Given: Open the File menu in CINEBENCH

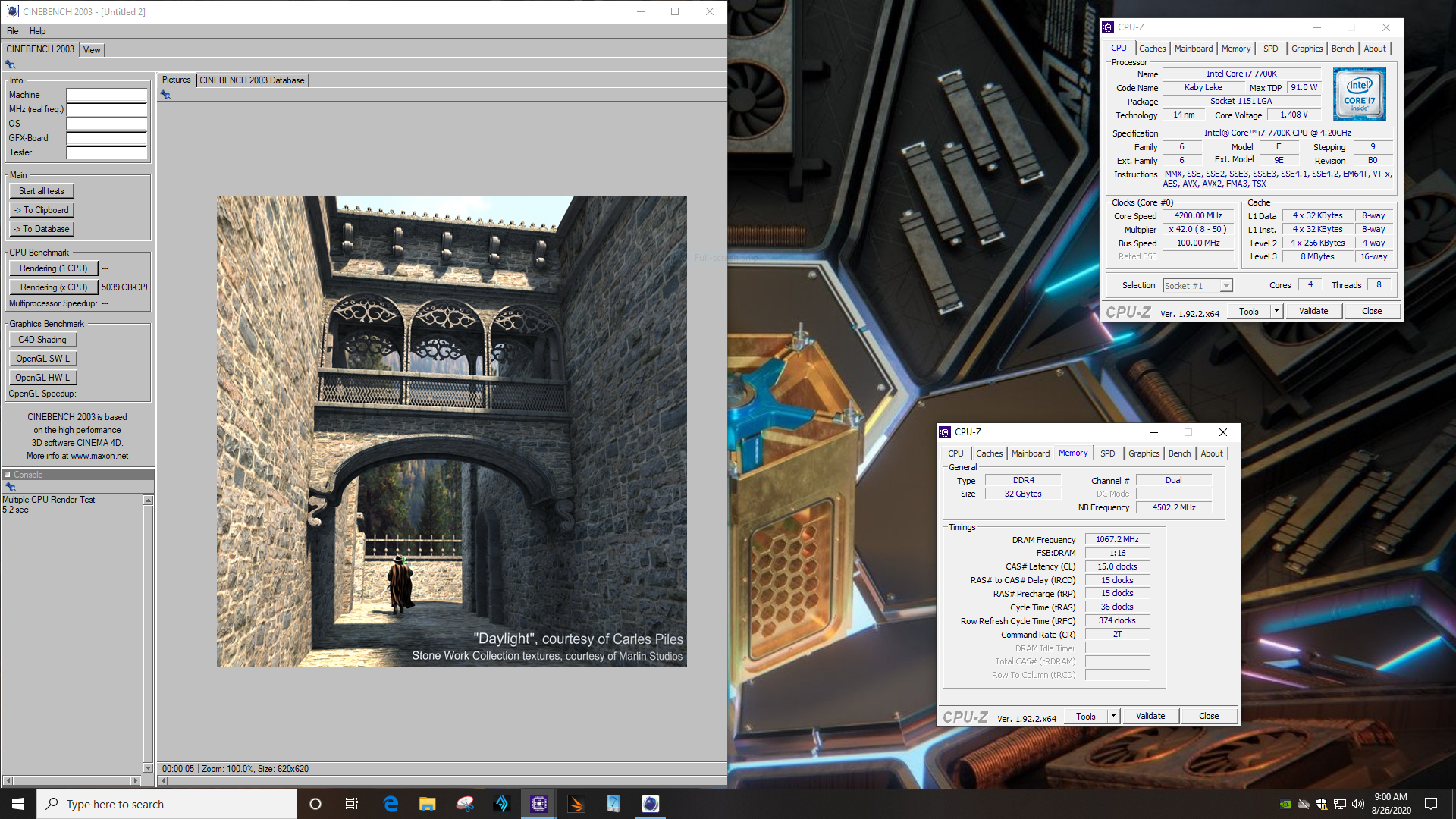Looking at the screenshot, I should pos(13,31).
